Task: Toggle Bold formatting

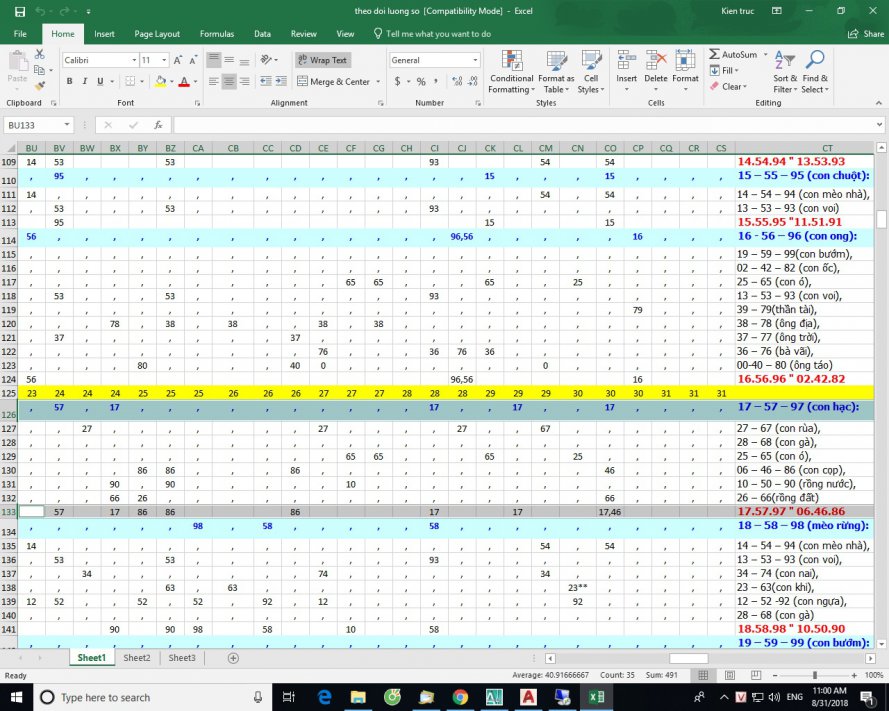Action: click(x=68, y=82)
